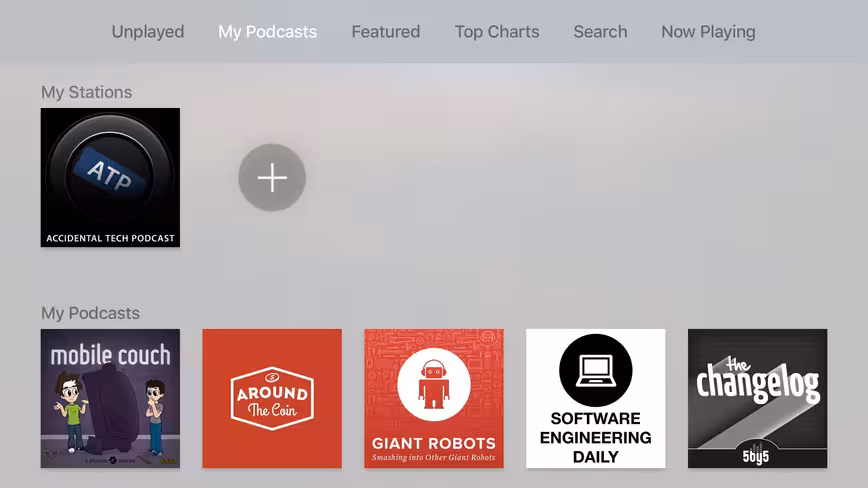868x488 pixels.
Task: Open the Accidental Tech Podcast station
Action: 110,178
